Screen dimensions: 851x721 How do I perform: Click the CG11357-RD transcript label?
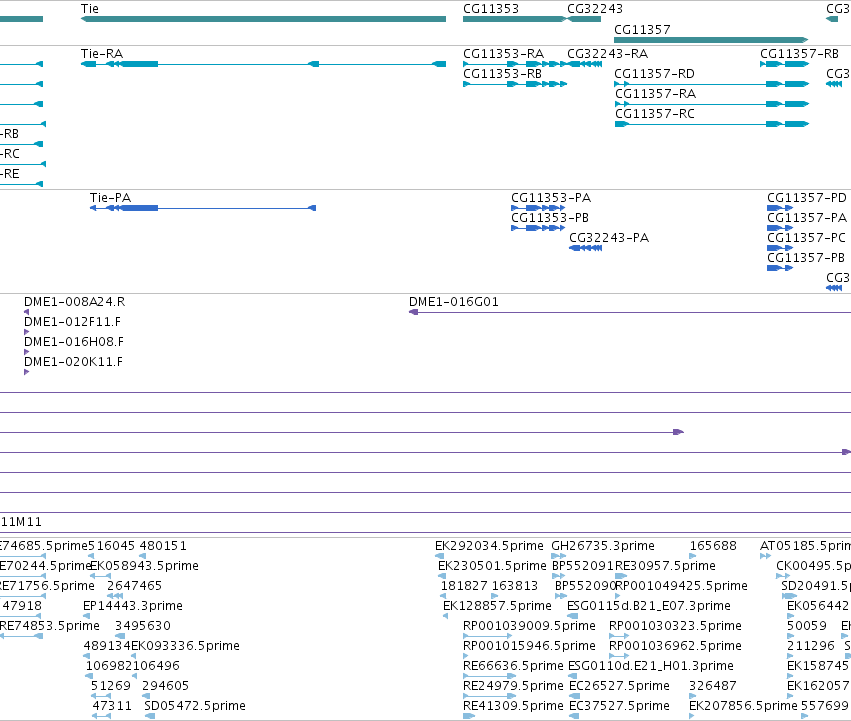tap(655, 74)
